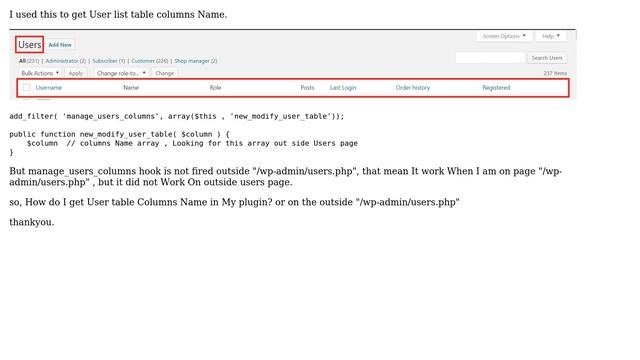The width and height of the screenshot is (640, 360).
Task: Click the 'I used this to get' sentence
Action: [118, 14]
